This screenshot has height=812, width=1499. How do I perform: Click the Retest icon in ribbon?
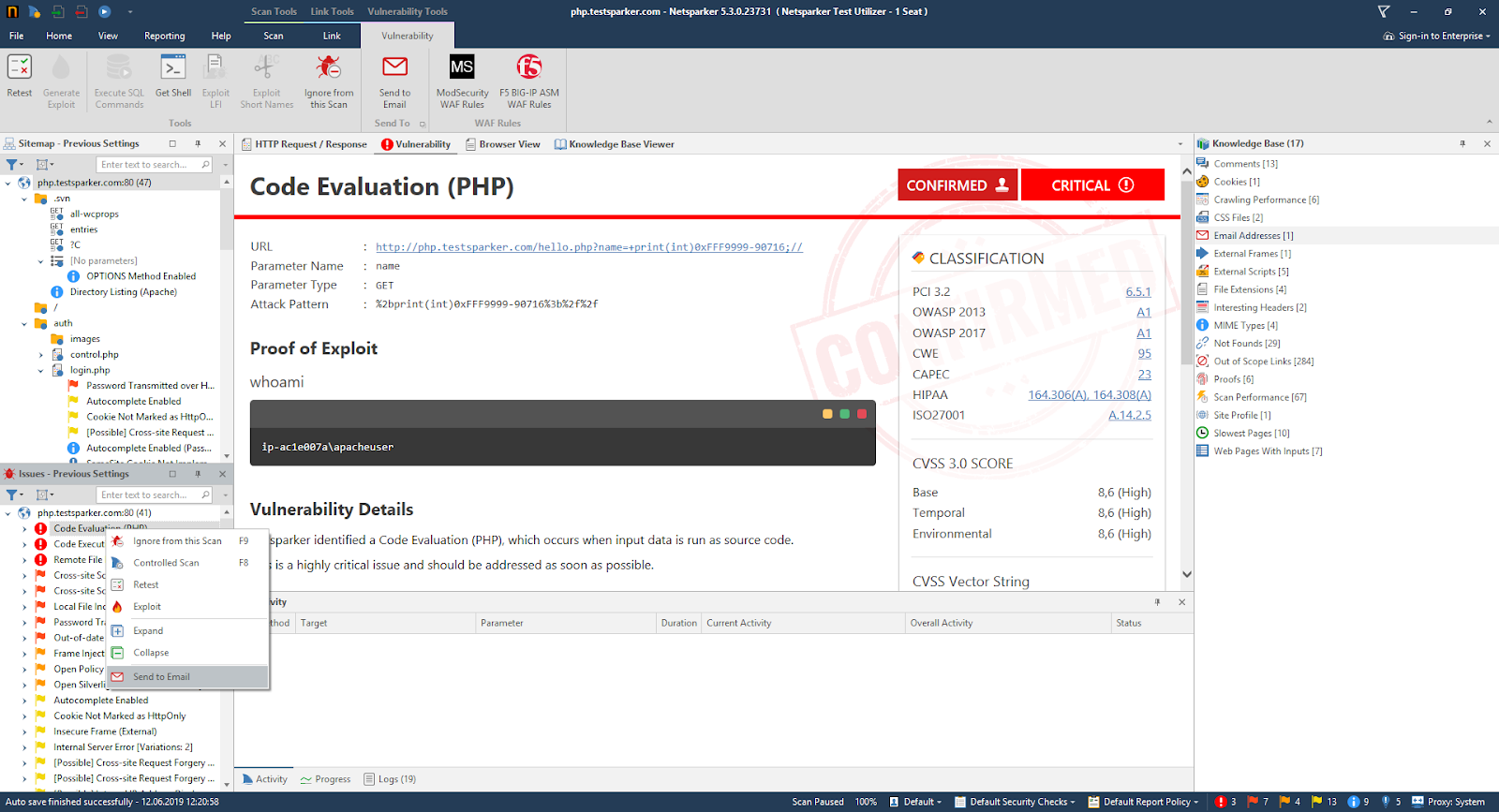20,67
